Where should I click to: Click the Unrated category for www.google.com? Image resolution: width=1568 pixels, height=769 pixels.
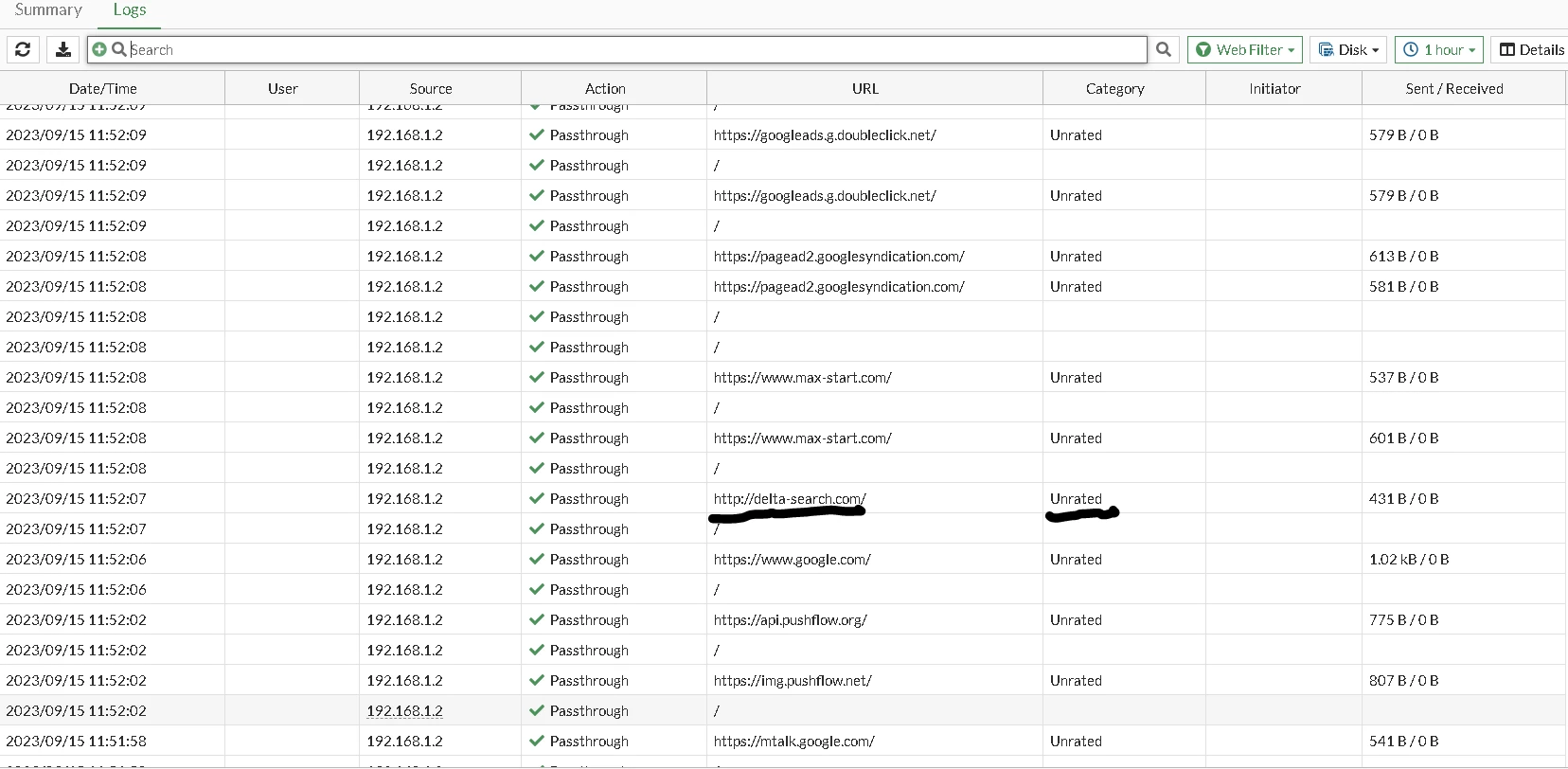[x=1076, y=559]
